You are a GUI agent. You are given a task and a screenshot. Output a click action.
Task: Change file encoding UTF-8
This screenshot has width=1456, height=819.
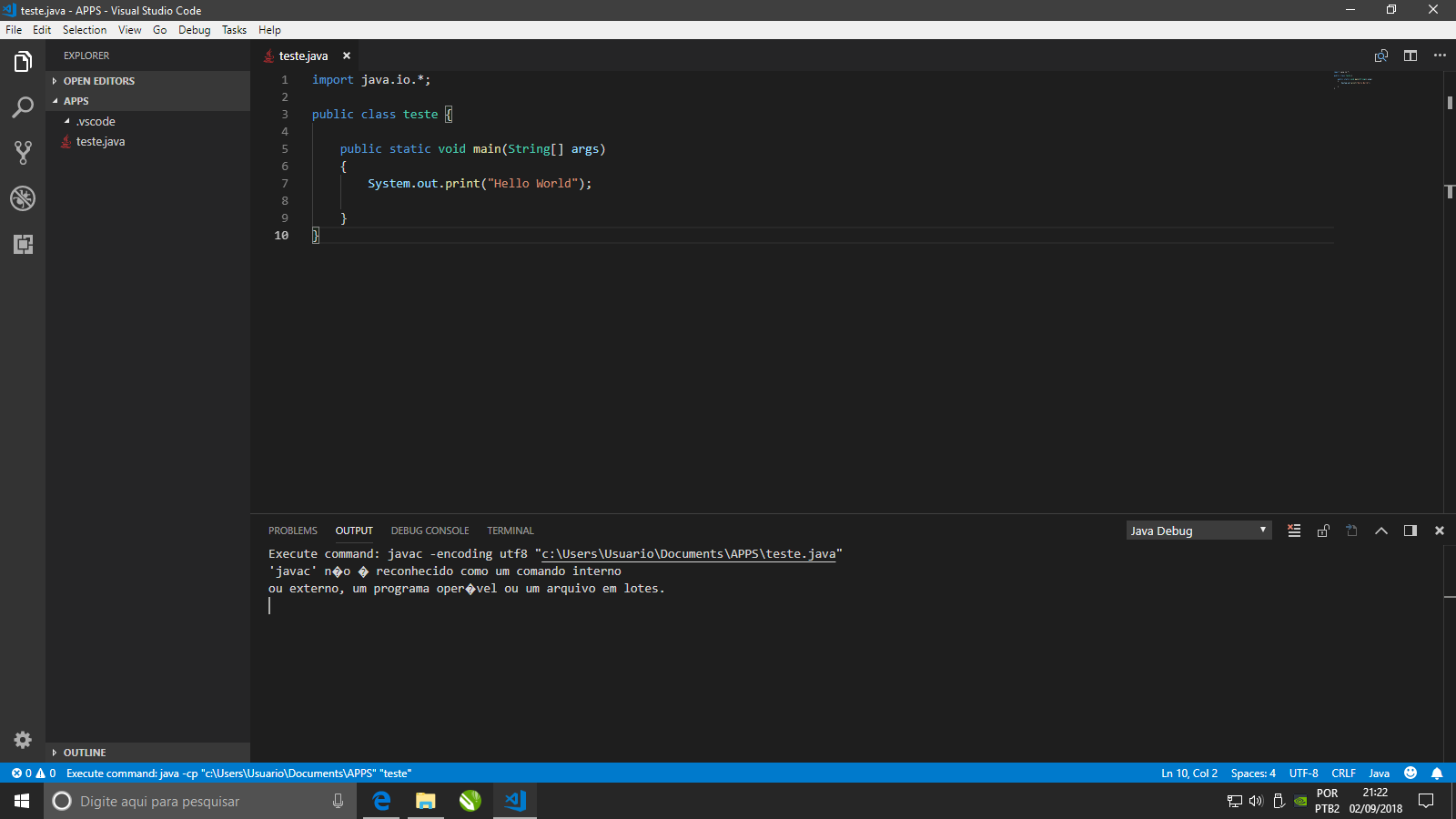click(1303, 773)
